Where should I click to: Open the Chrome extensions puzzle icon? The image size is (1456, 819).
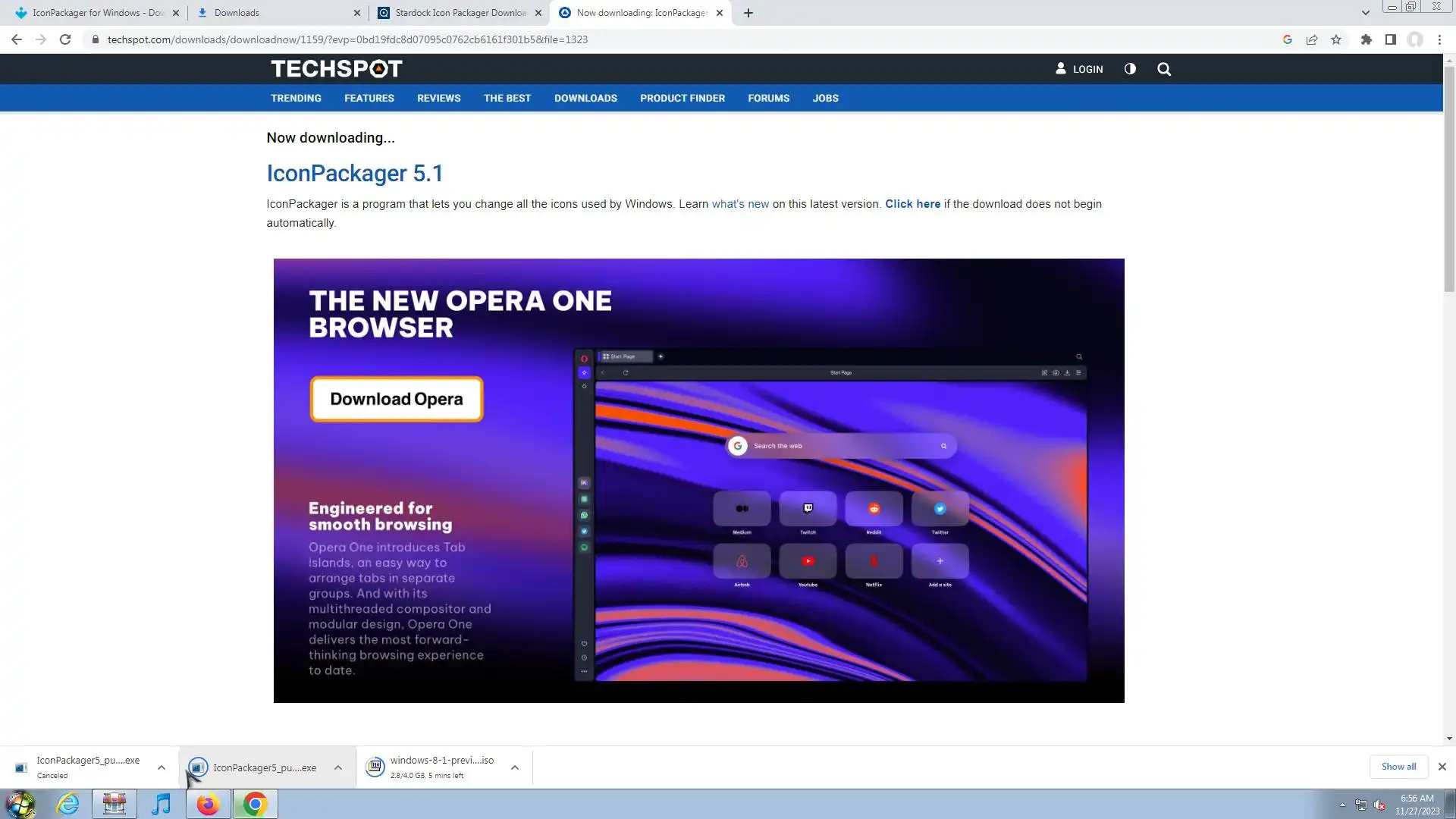tap(1366, 39)
